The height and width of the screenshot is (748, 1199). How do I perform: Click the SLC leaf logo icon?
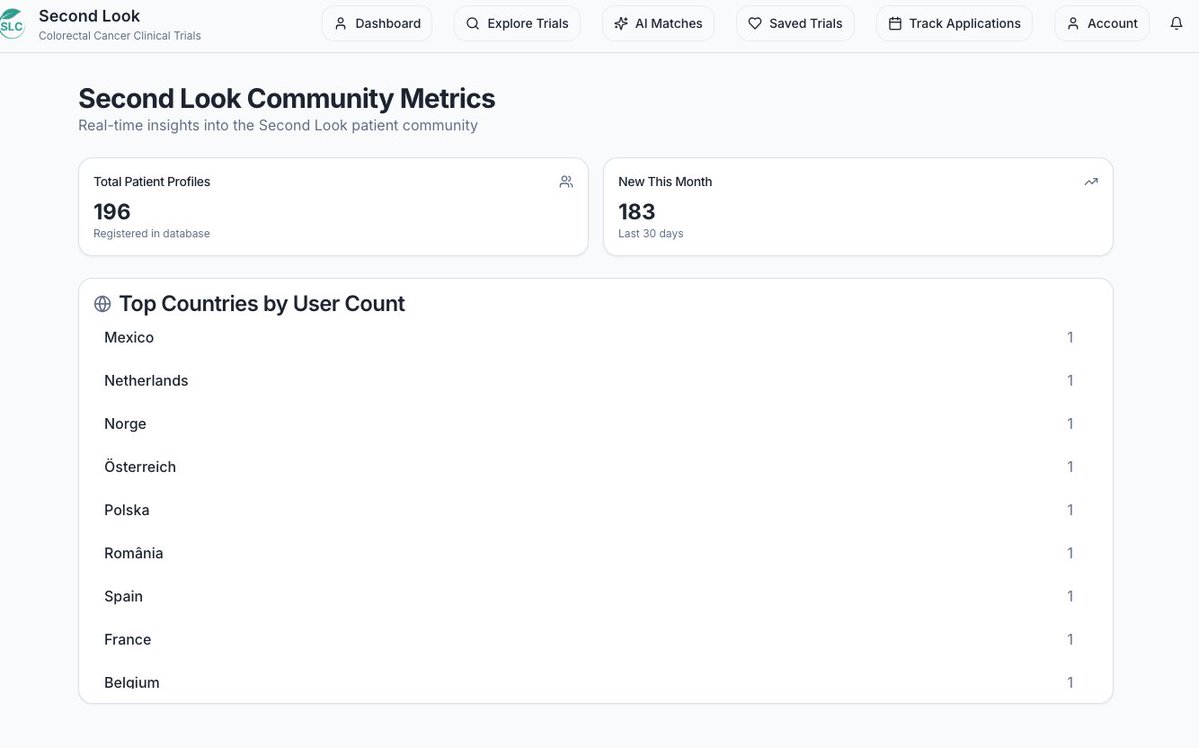click(x=11, y=24)
